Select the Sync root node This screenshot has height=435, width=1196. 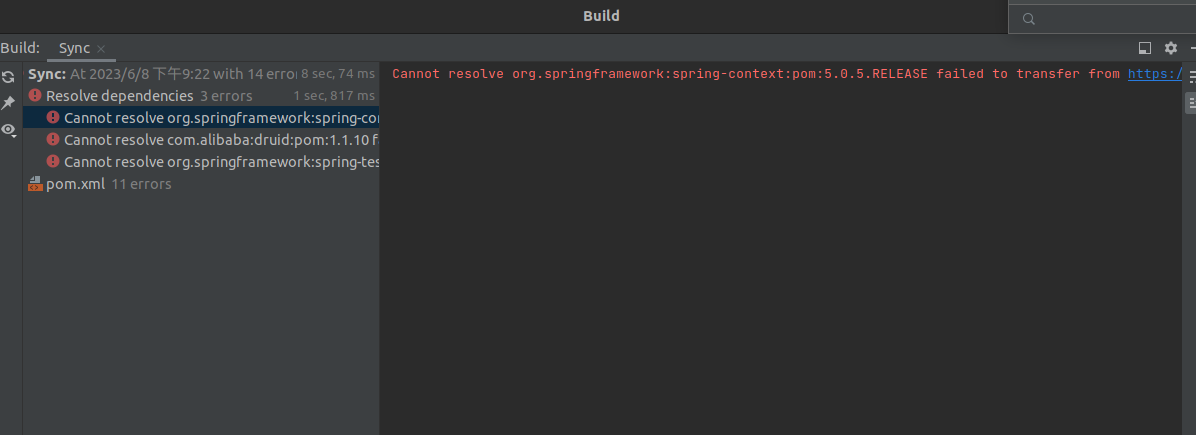click(46, 74)
